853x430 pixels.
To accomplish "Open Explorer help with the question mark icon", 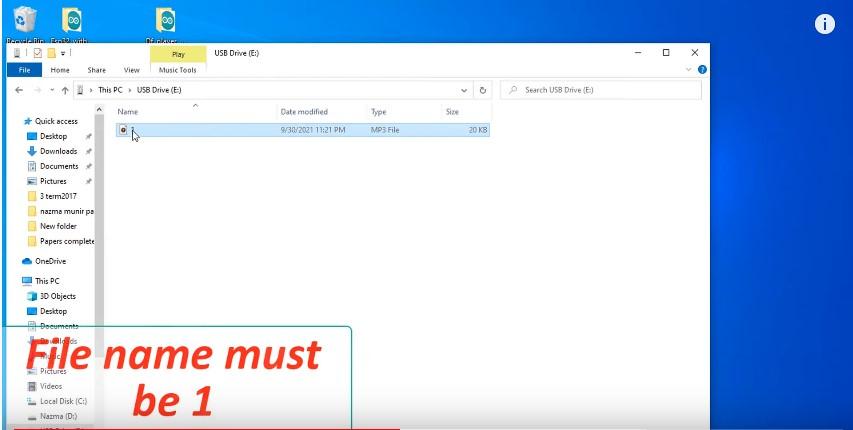I will point(702,70).
